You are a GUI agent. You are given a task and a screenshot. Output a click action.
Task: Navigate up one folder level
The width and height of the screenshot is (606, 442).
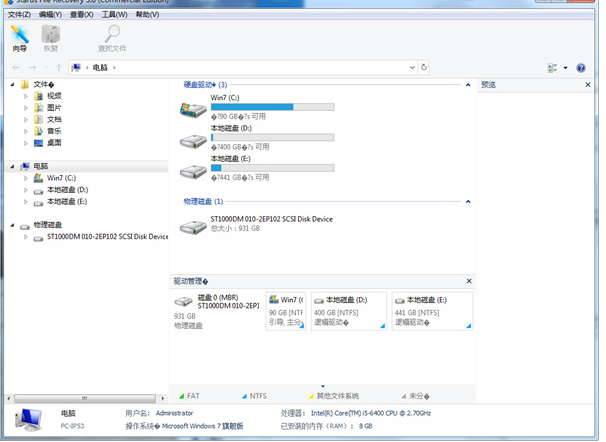point(59,68)
